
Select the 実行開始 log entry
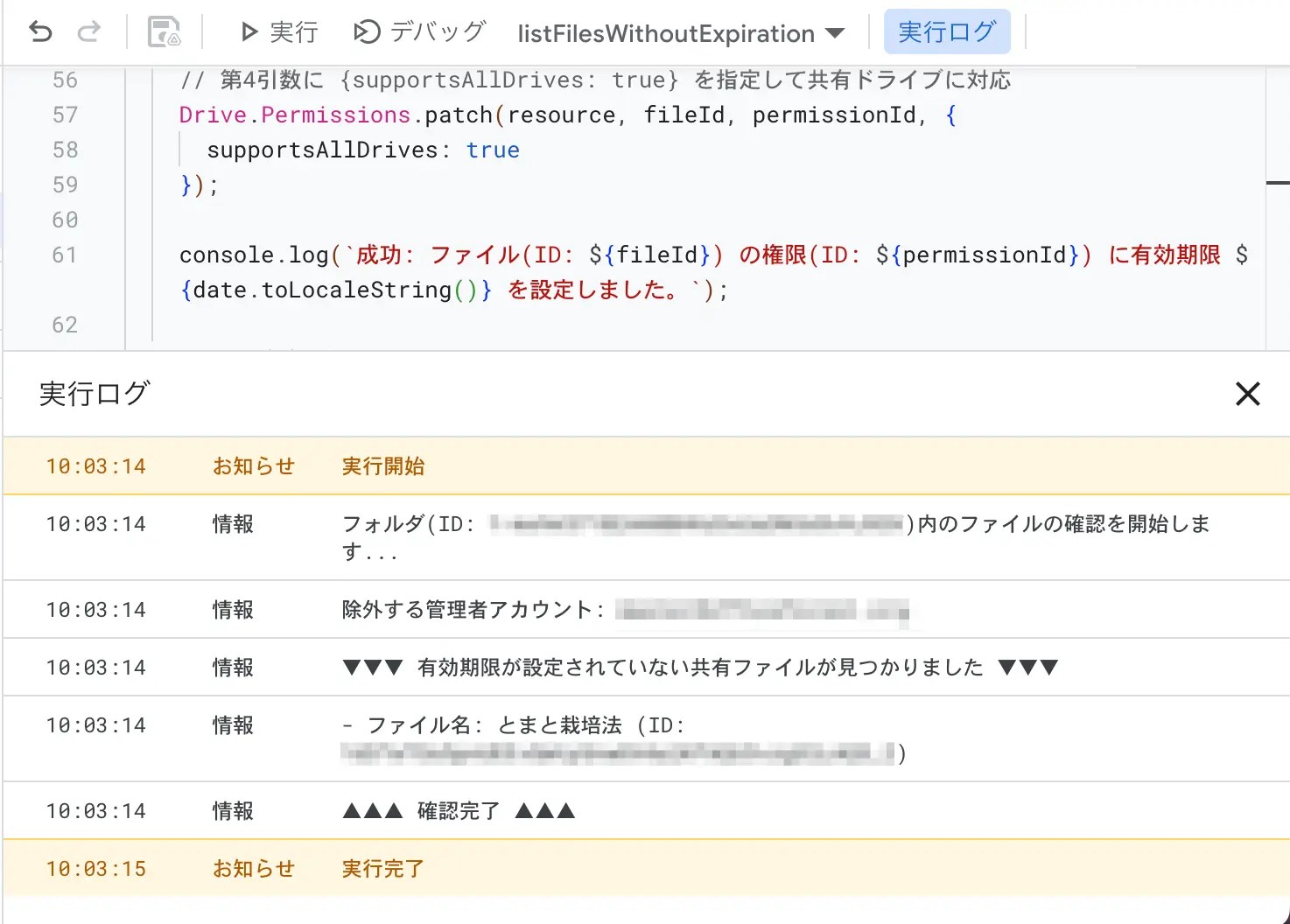point(383,466)
